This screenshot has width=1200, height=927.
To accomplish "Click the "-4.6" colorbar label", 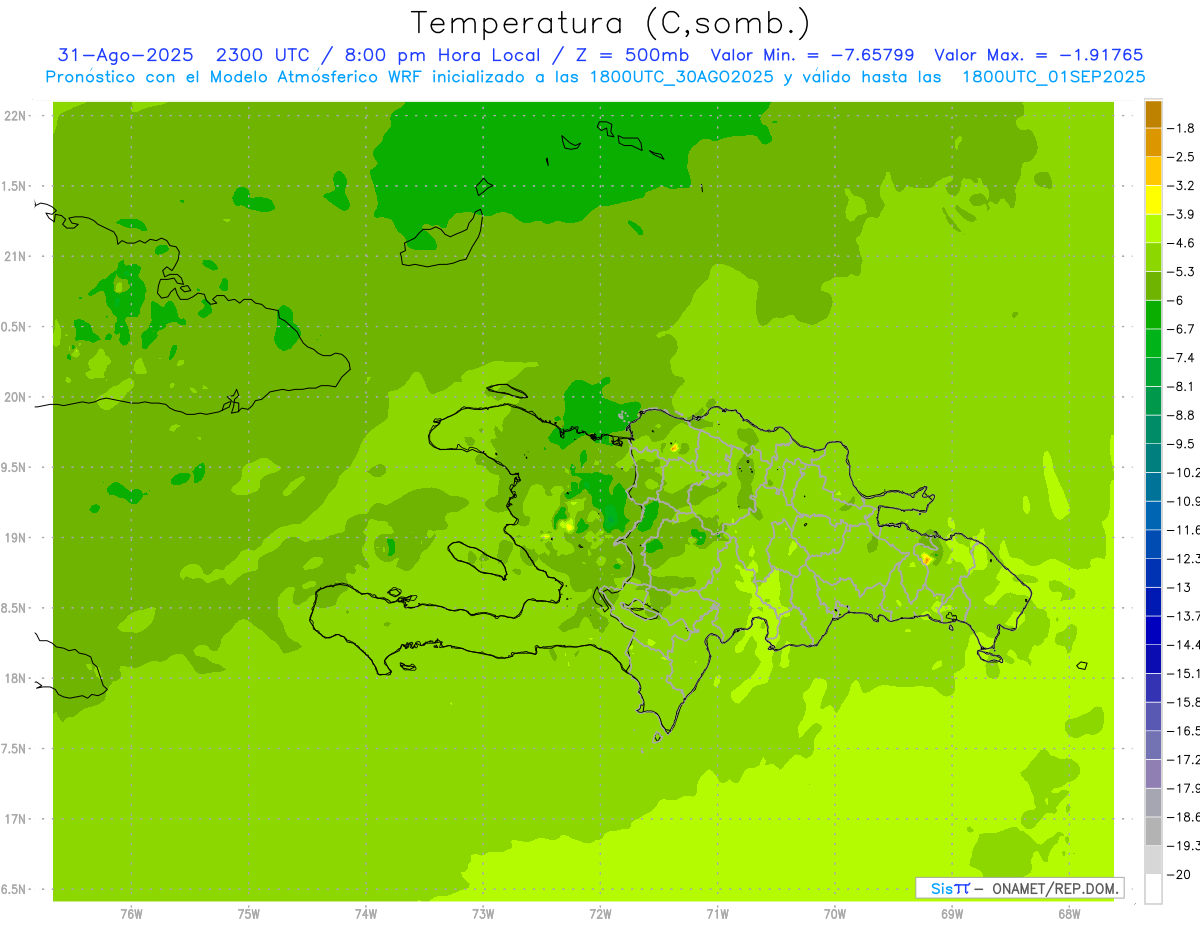I will (x=1183, y=243).
